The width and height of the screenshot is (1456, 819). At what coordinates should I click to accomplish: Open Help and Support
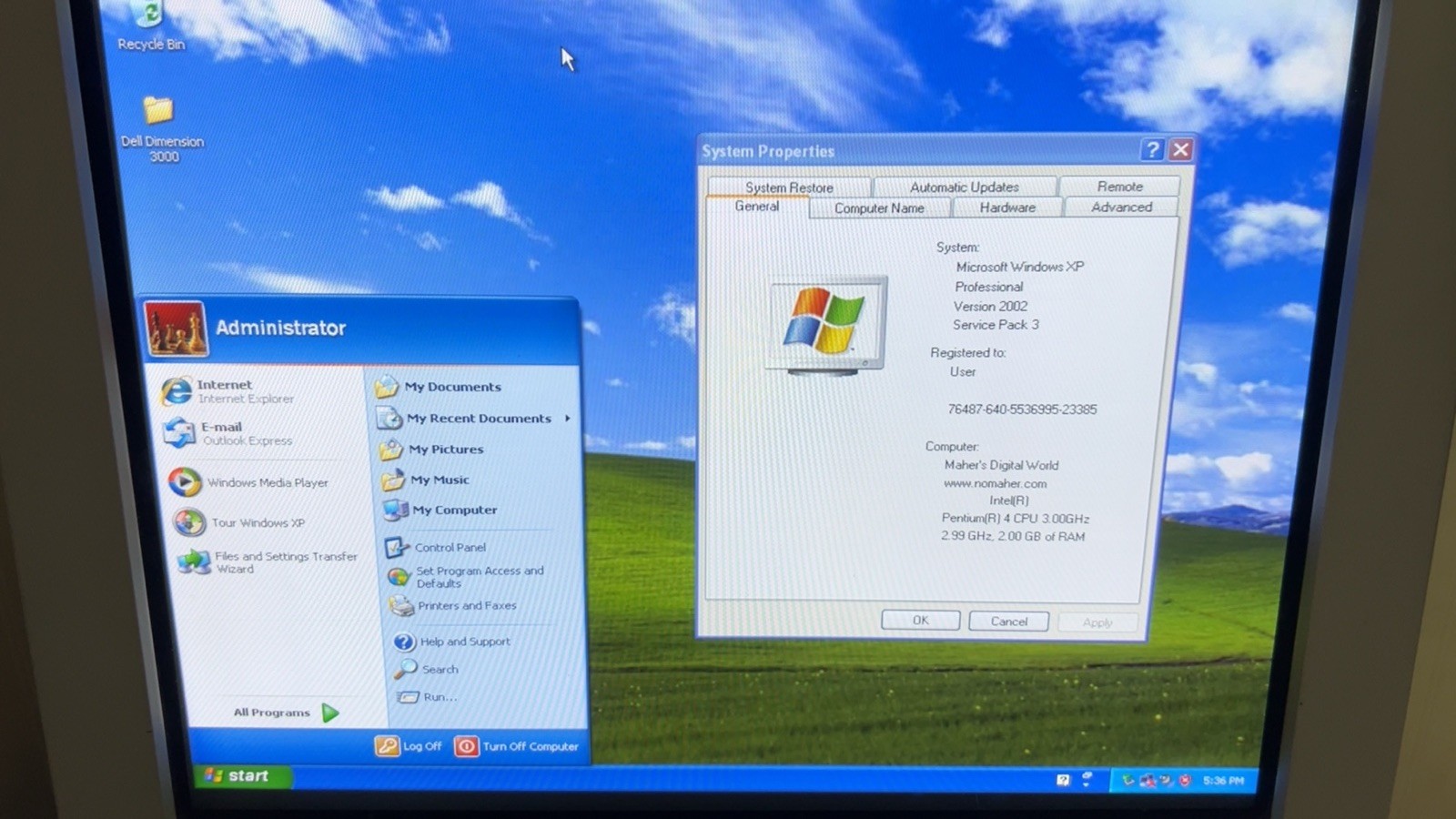click(x=451, y=642)
